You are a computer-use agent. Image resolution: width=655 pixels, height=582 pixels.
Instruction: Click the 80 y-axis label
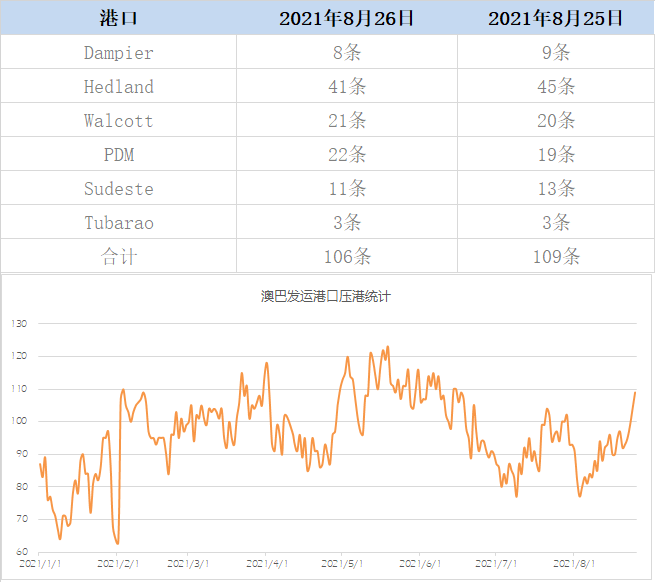point(22,486)
